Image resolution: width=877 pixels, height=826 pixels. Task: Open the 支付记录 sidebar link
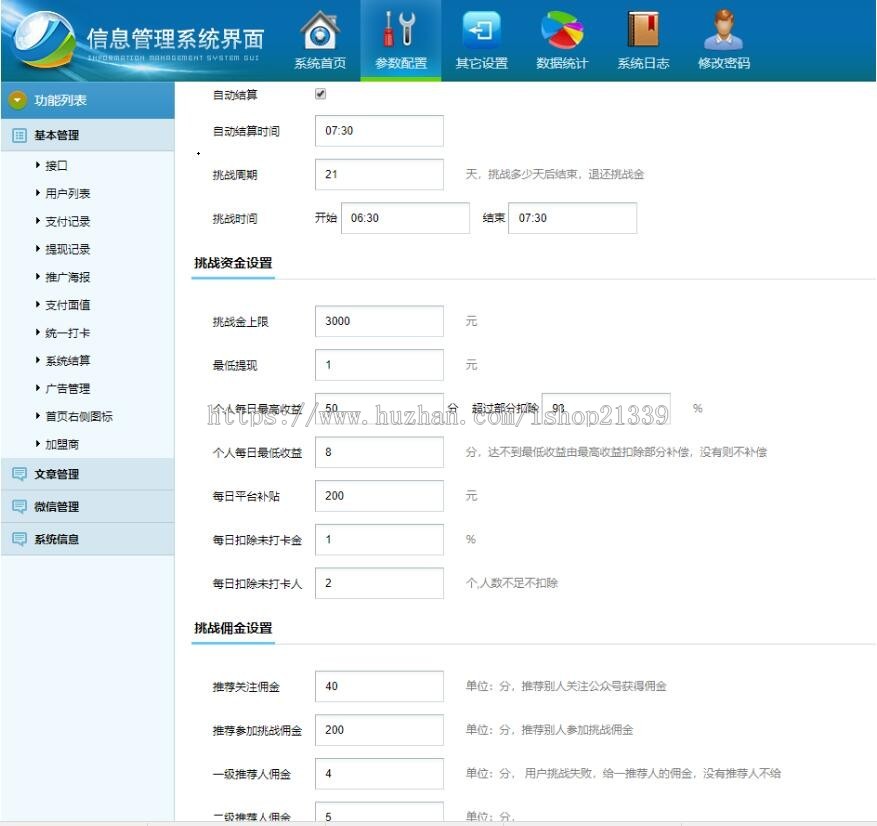tap(68, 221)
